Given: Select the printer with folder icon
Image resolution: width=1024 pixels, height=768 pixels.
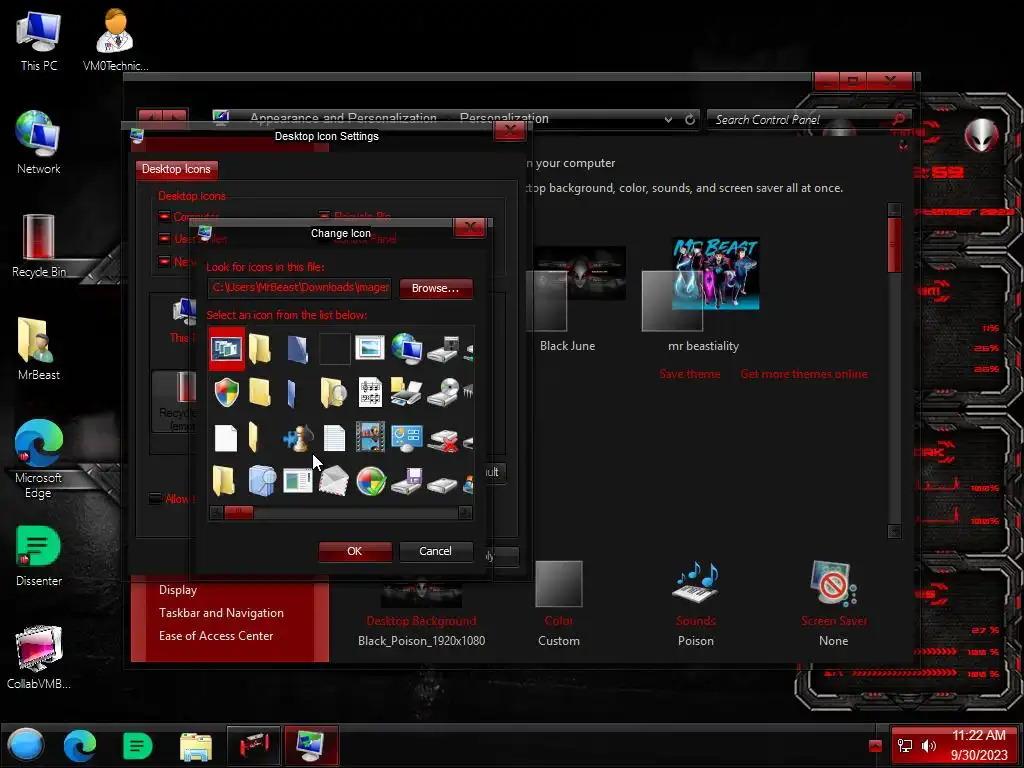Looking at the screenshot, I should click(406, 392).
